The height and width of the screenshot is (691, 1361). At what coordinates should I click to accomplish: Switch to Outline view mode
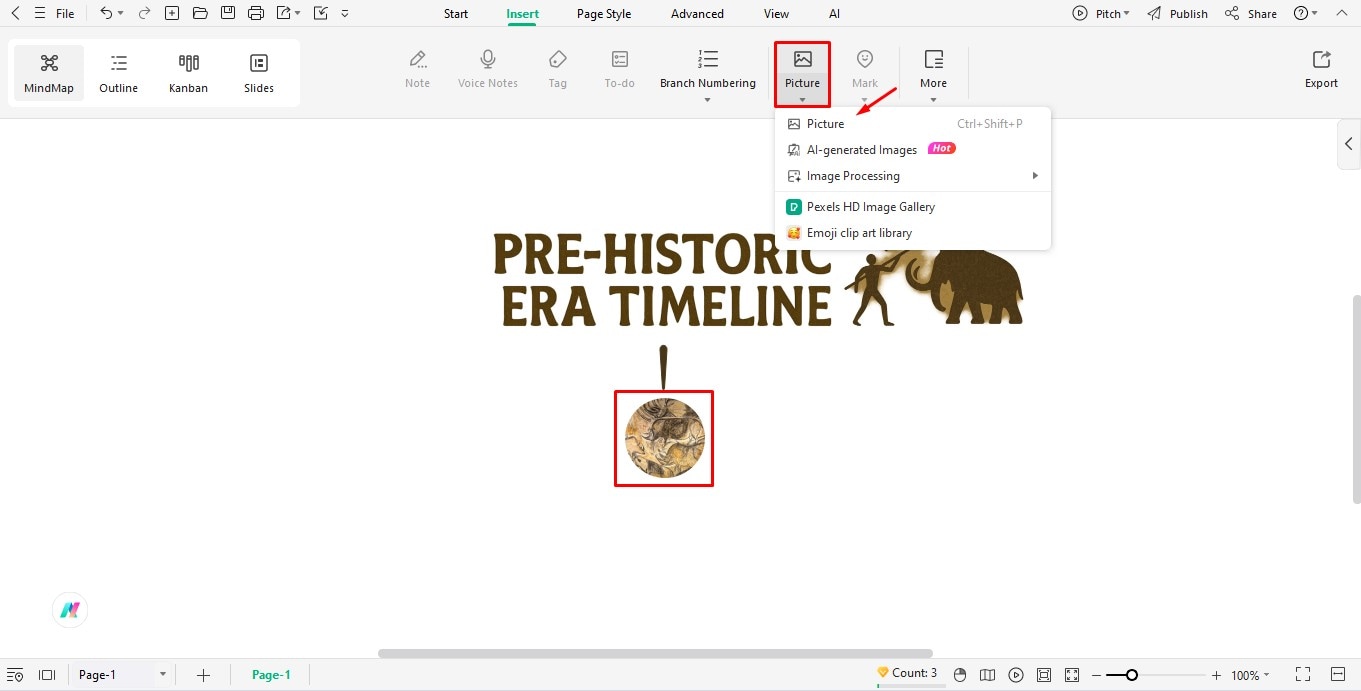[x=118, y=73]
